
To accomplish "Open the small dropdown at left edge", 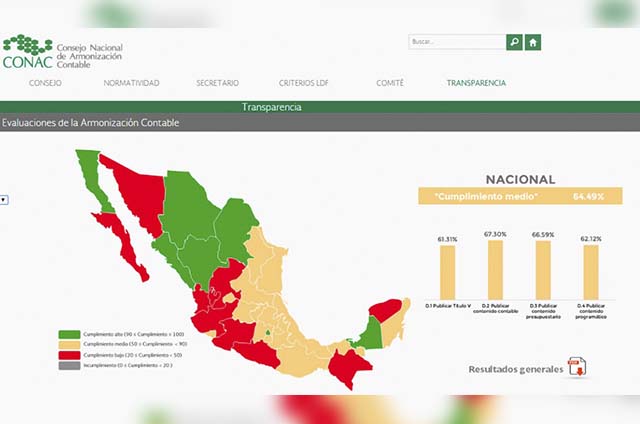I will pyautogui.click(x=4, y=200).
